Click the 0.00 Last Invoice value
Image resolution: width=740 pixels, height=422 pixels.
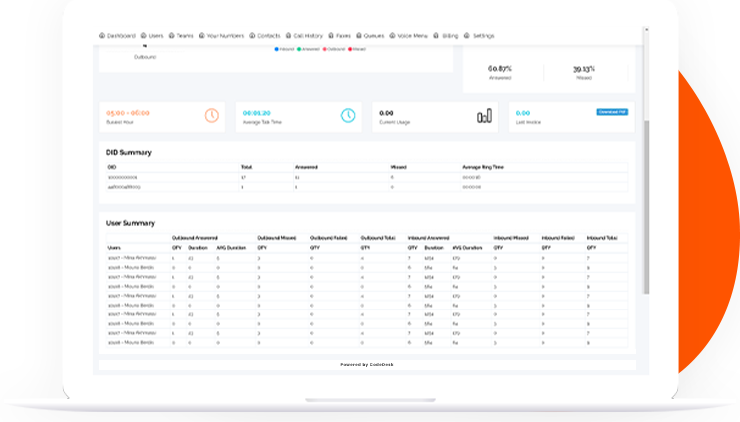pos(523,113)
